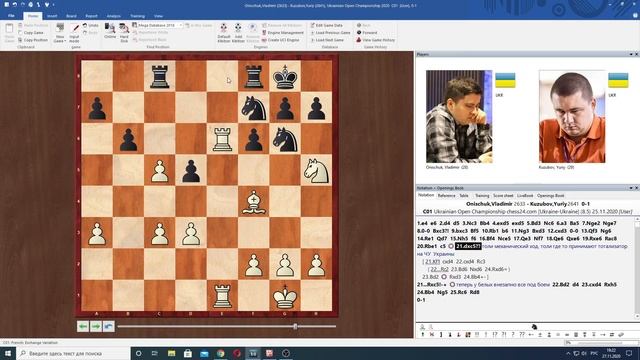
Task: Open Notation pane options arrow
Action: click(x=631, y=188)
